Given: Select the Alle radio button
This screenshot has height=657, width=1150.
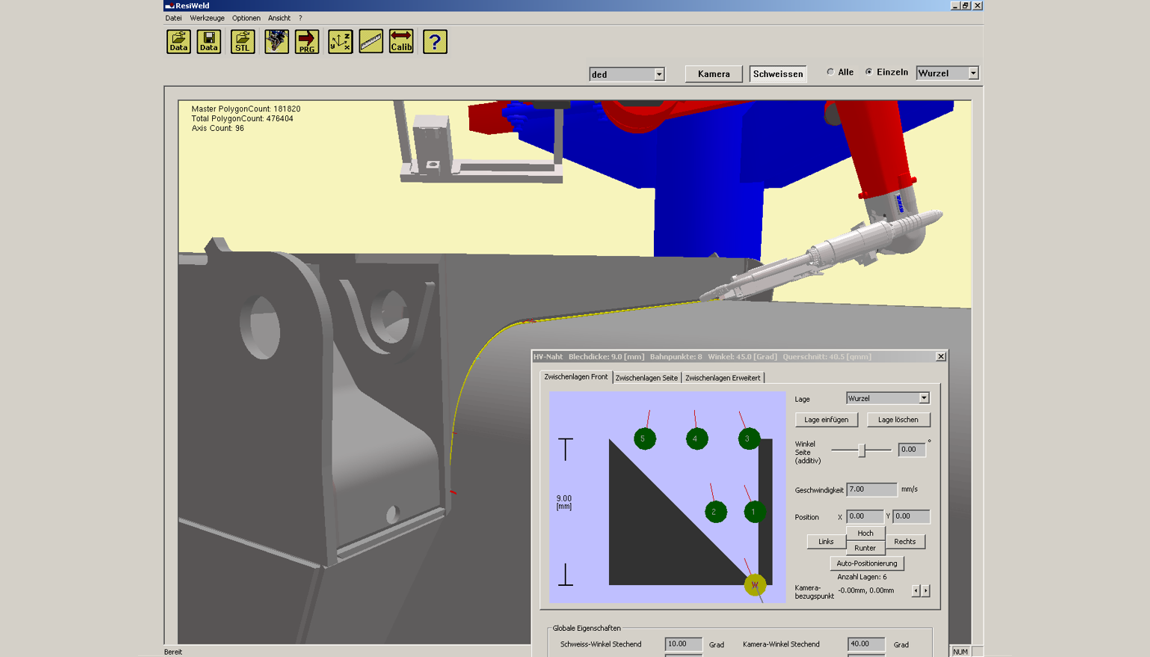Looking at the screenshot, I should tap(830, 72).
